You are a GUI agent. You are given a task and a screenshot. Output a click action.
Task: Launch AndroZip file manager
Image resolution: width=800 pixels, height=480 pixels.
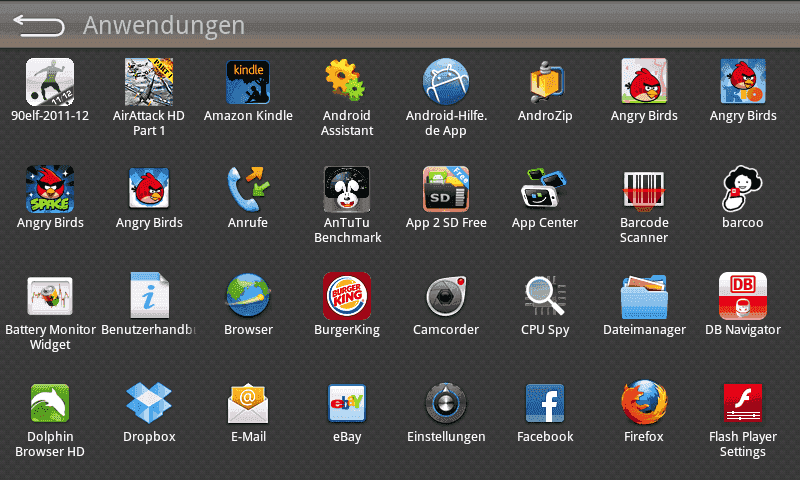tap(545, 82)
